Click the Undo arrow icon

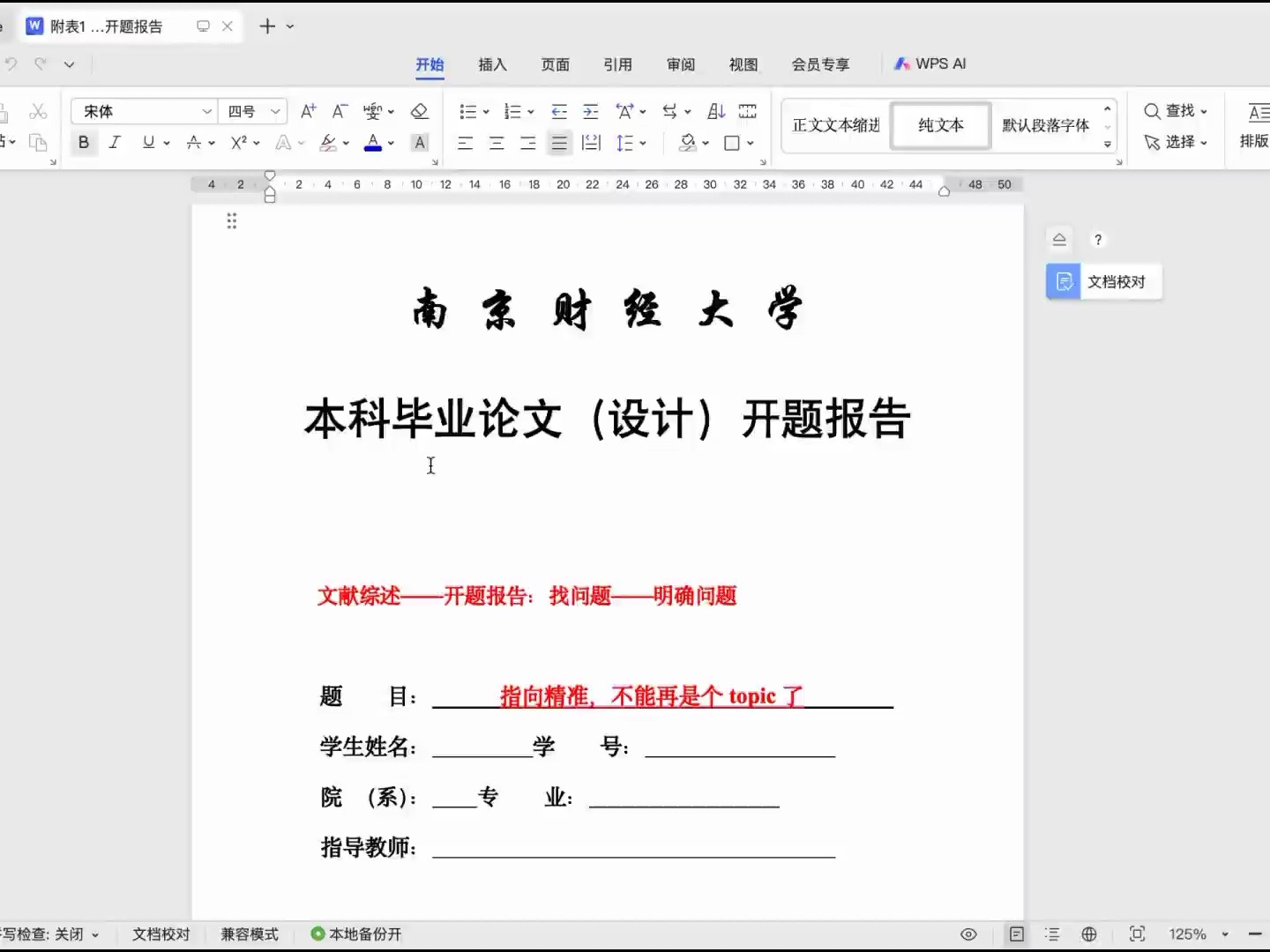tap(11, 63)
